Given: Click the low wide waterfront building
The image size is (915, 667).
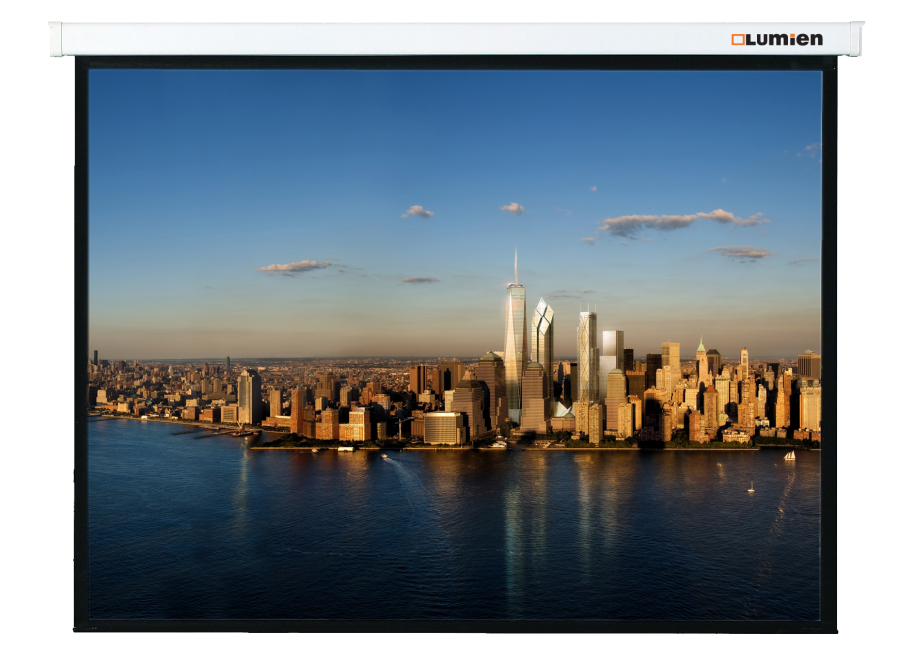Looking at the screenshot, I should point(444,428).
